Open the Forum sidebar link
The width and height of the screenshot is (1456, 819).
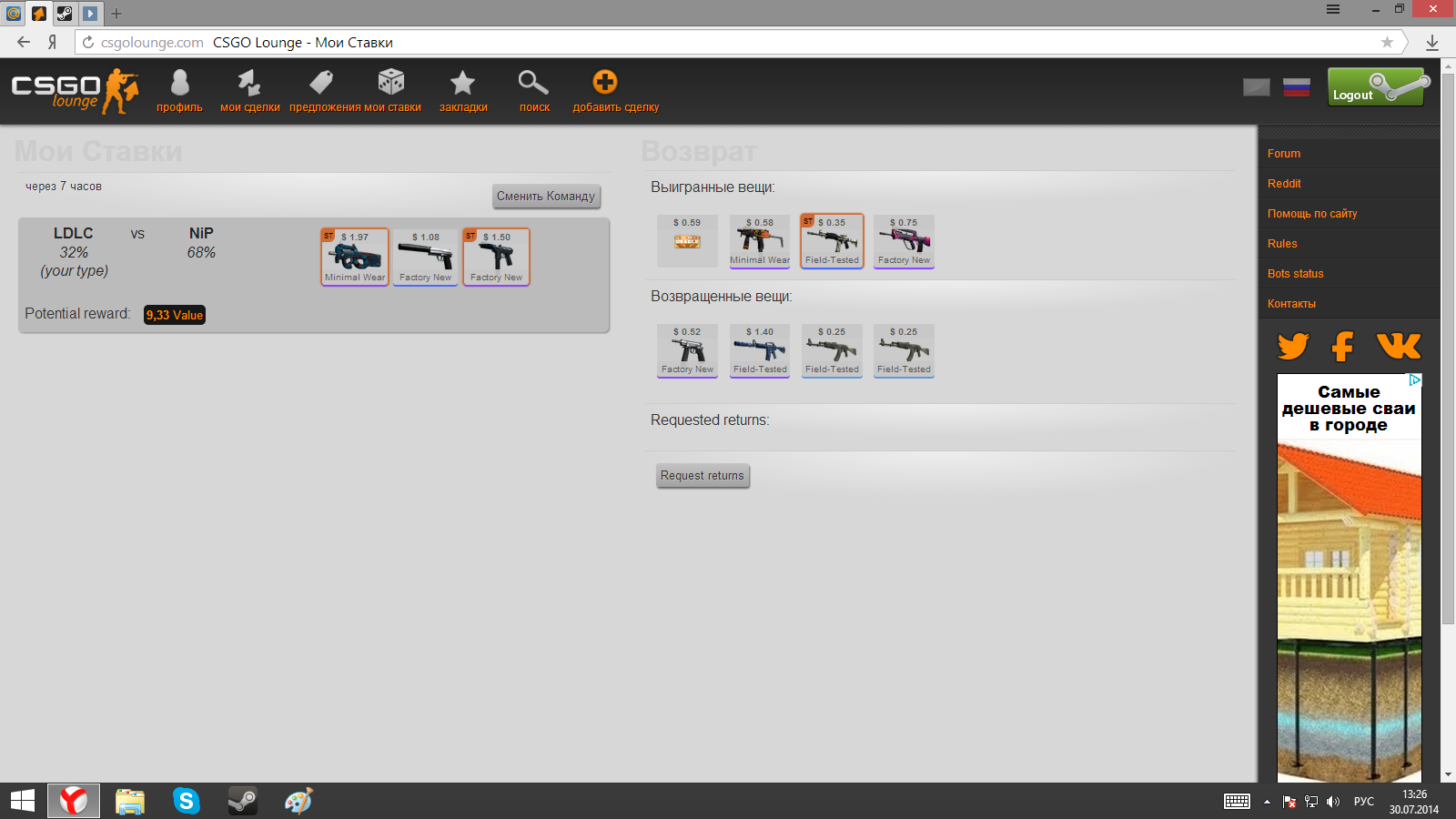[1284, 154]
